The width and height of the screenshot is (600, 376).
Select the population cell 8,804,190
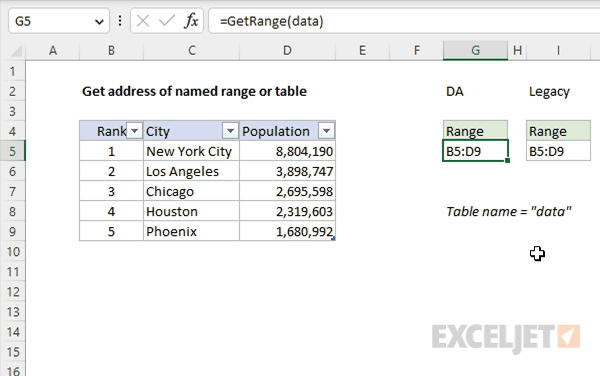click(x=287, y=151)
